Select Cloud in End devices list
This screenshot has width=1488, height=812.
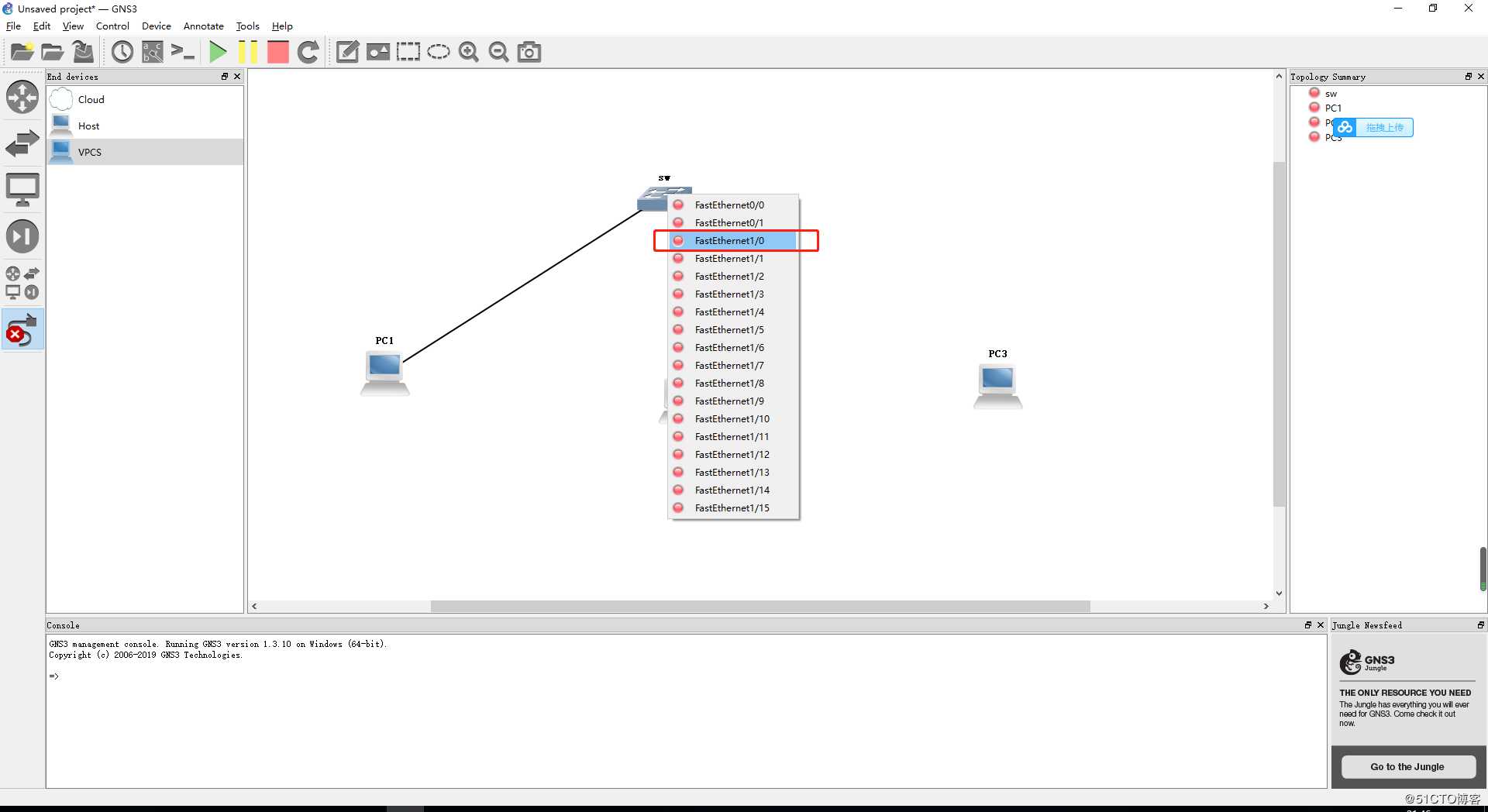[x=145, y=99]
